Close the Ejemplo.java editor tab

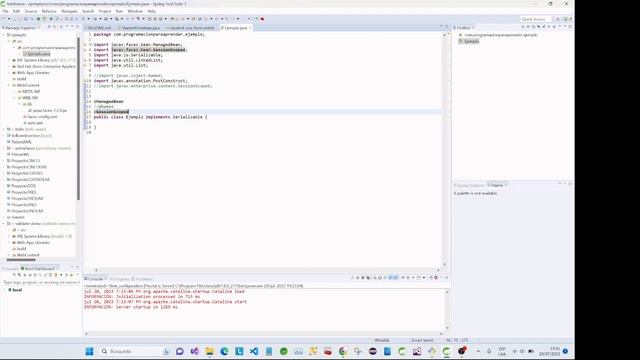(250, 28)
